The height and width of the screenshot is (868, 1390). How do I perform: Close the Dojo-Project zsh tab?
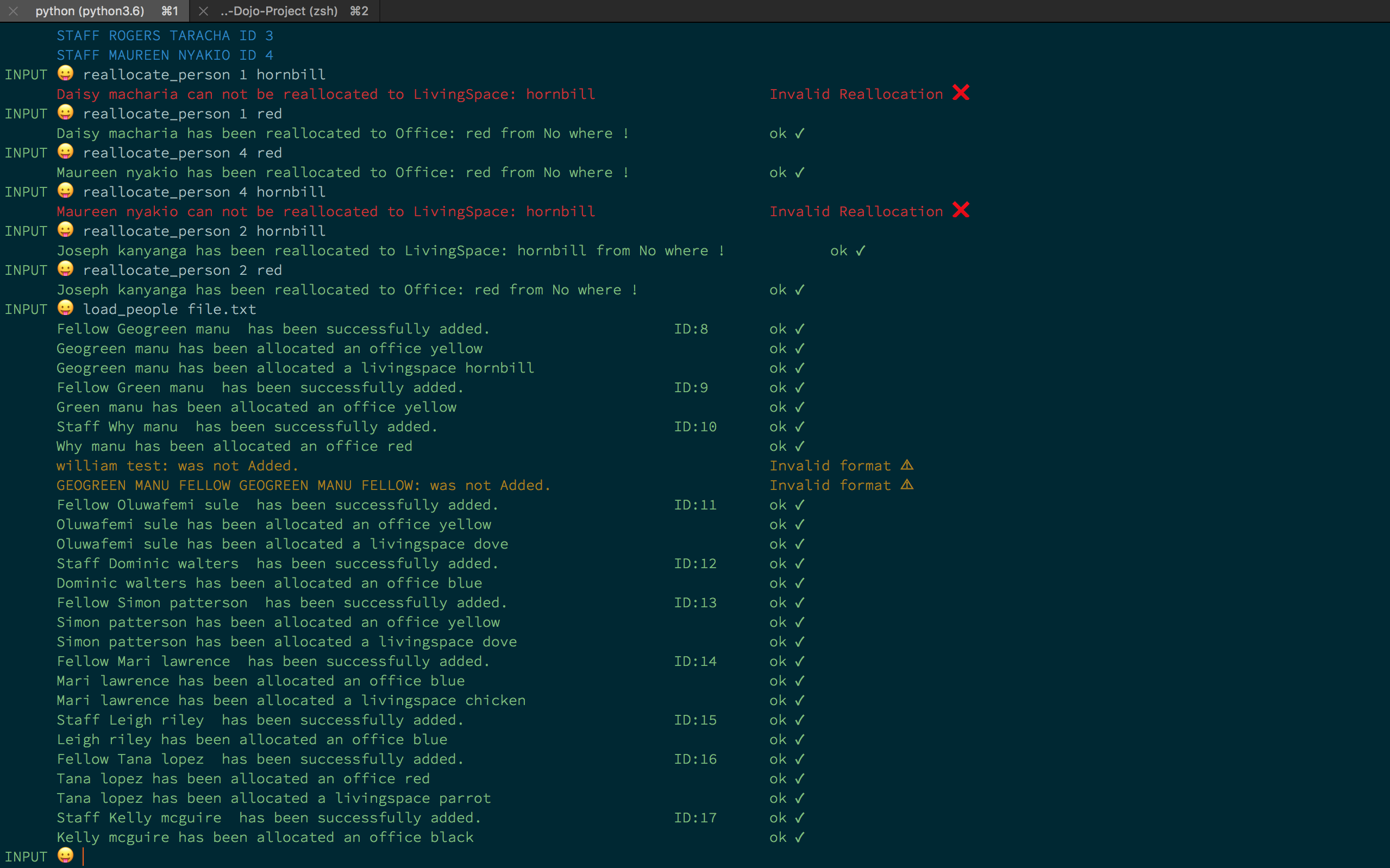coord(203,11)
